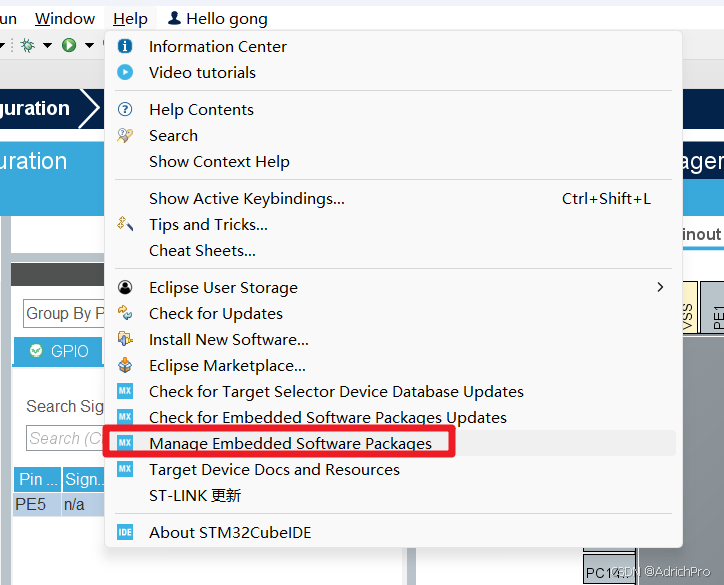Click MX icon beside Check for Embedded Software Packages Updates
This screenshot has width=724, height=585.
(125, 417)
